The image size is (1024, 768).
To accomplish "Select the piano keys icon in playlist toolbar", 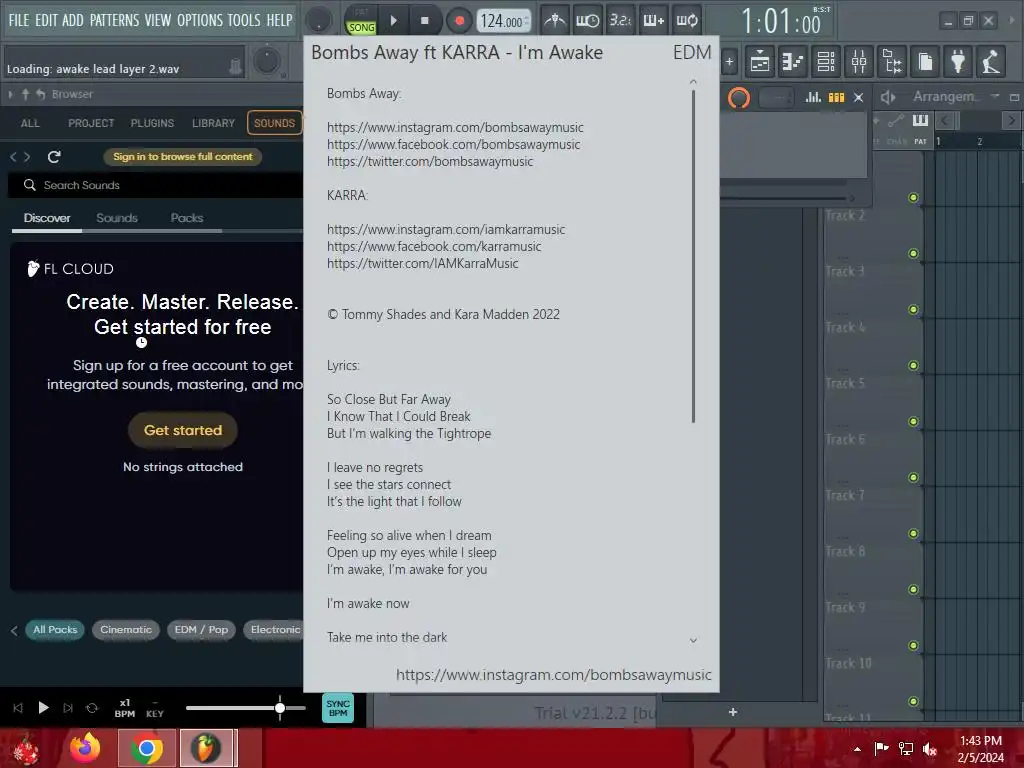I will (x=920, y=120).
